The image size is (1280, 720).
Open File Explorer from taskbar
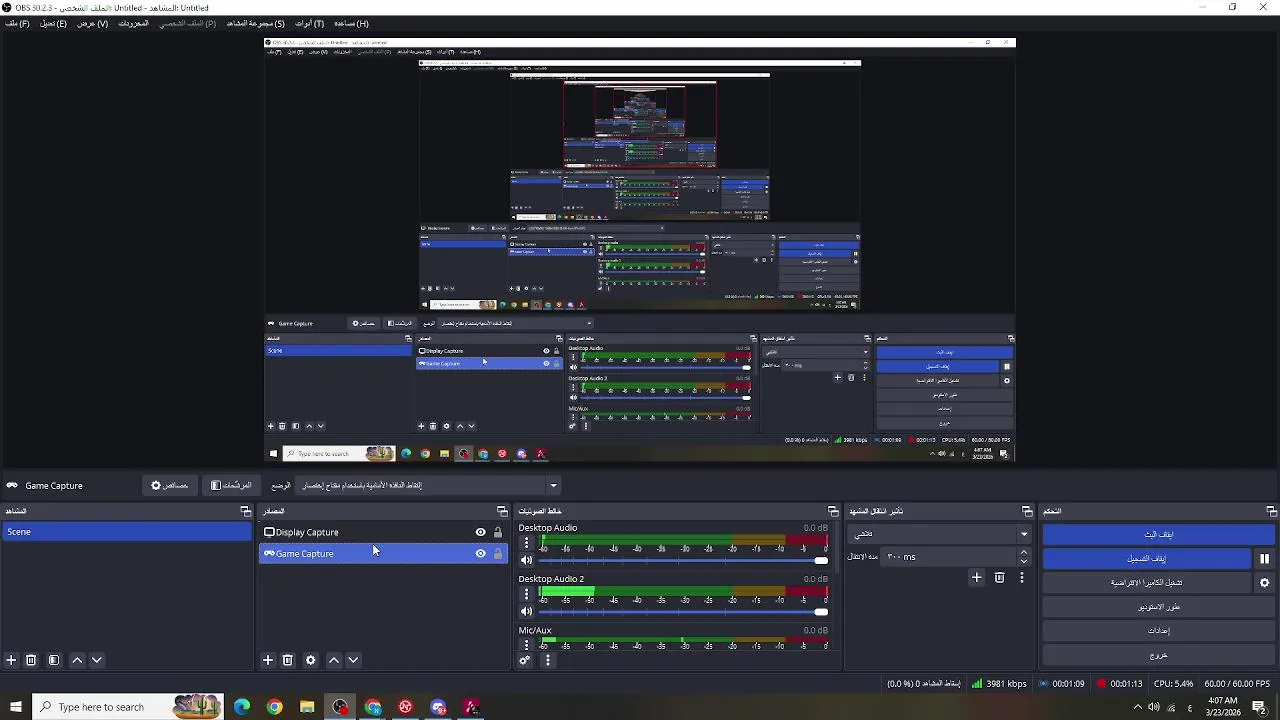[x=307, y=707]
